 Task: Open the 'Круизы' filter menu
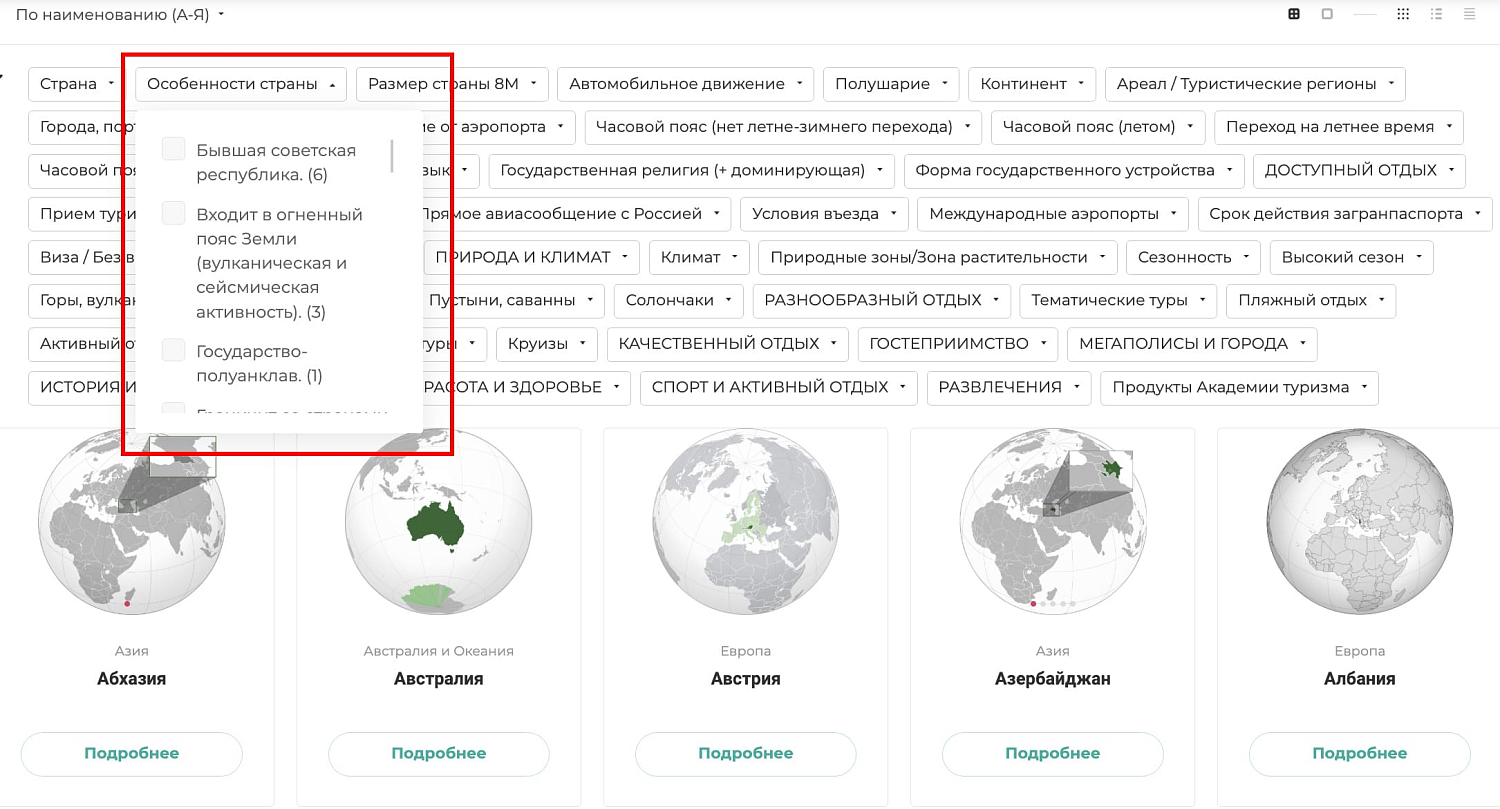(x=546, y=344)
